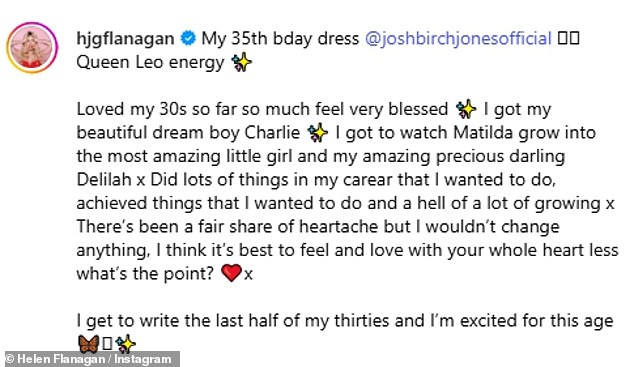Click the hjgflanagan username
Image resolution: width=634 pixels, height=367 pixels.
point(125,39)
